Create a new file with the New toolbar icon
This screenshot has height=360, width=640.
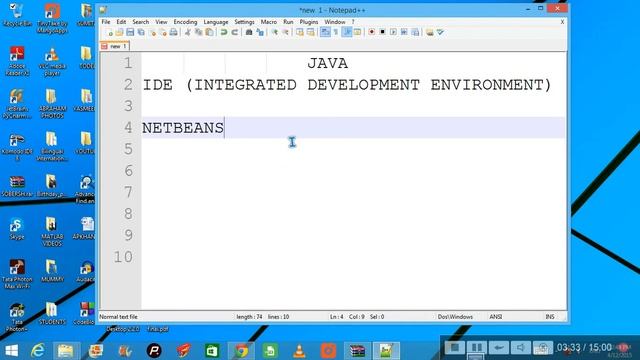tap(109, 32)
